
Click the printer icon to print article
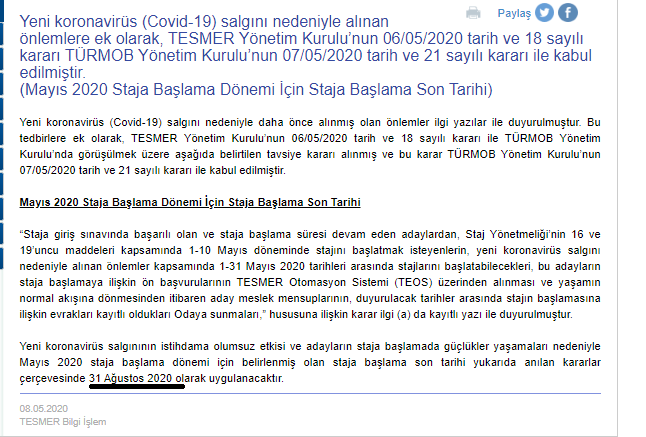pyautogui.click(x=473, y=13)
